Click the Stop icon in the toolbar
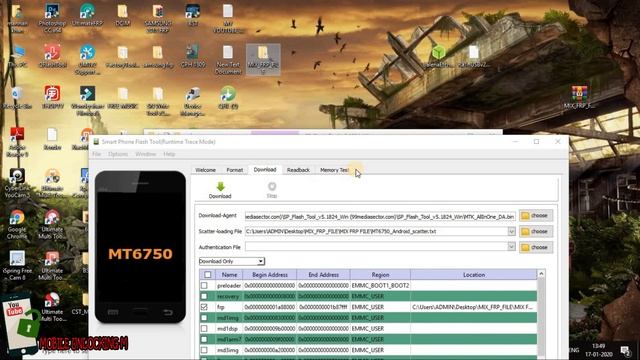Screen dimensions: 640x360 pos(272,187)
